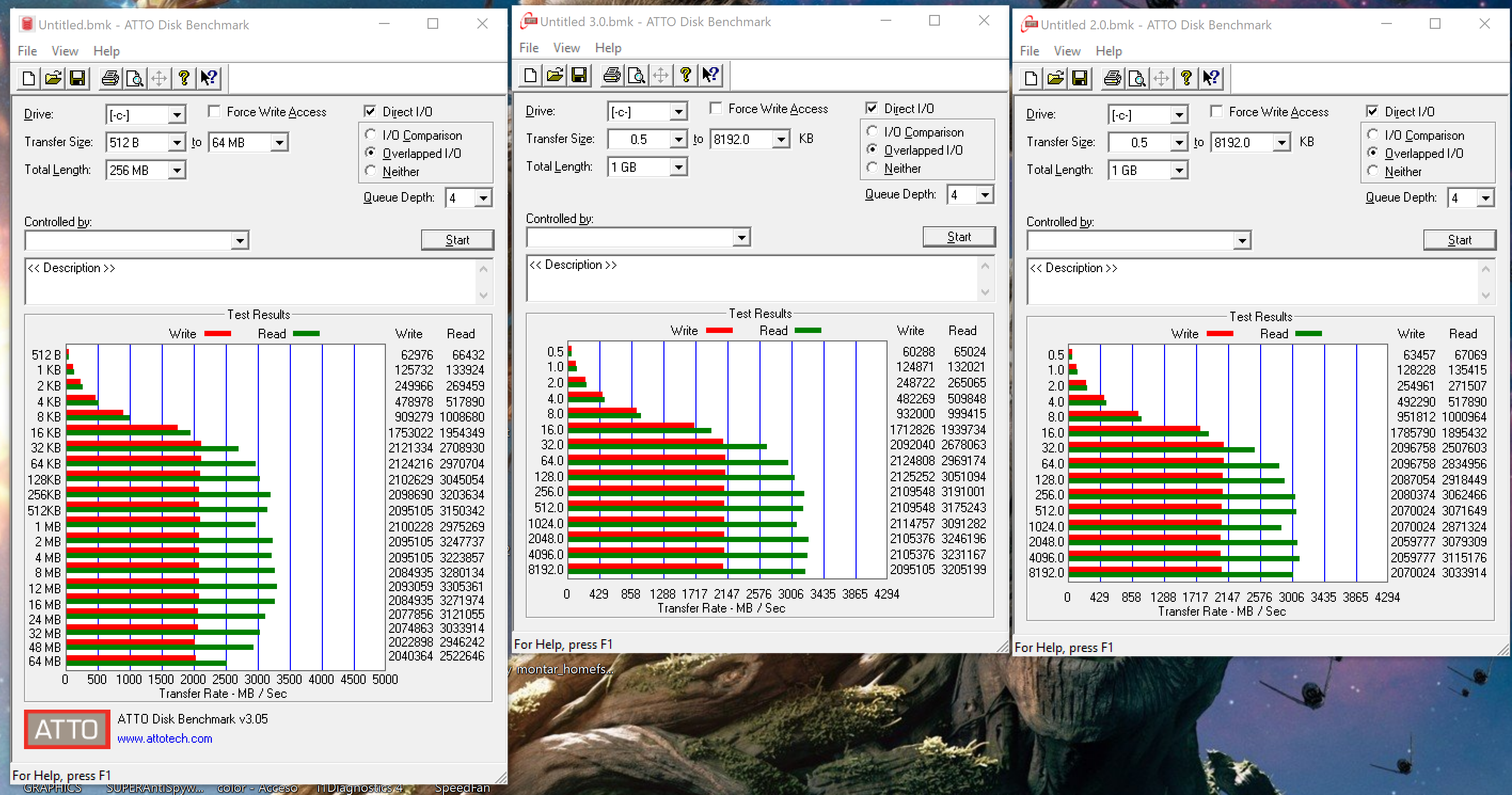Image resolution: width=1512 pixels, height=795 pixels.
Task: Click red Write legend swatch in Untitled.bmk
Action: [218, 333]
